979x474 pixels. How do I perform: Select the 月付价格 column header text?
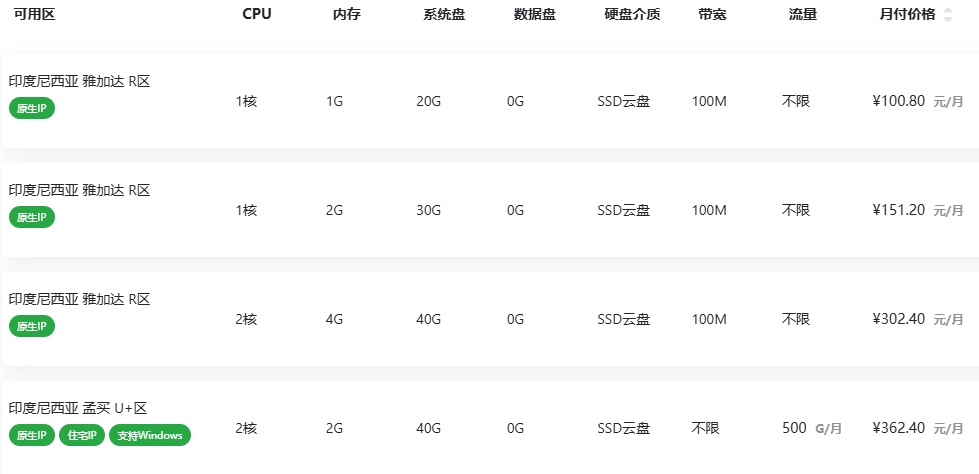(x=907, y=14)
